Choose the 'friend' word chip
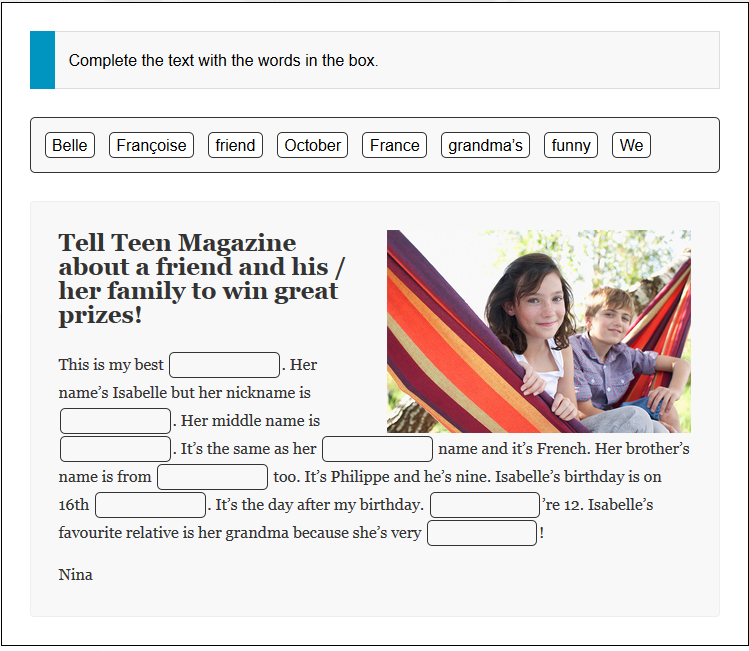749x651 pixels. point(235,145)
